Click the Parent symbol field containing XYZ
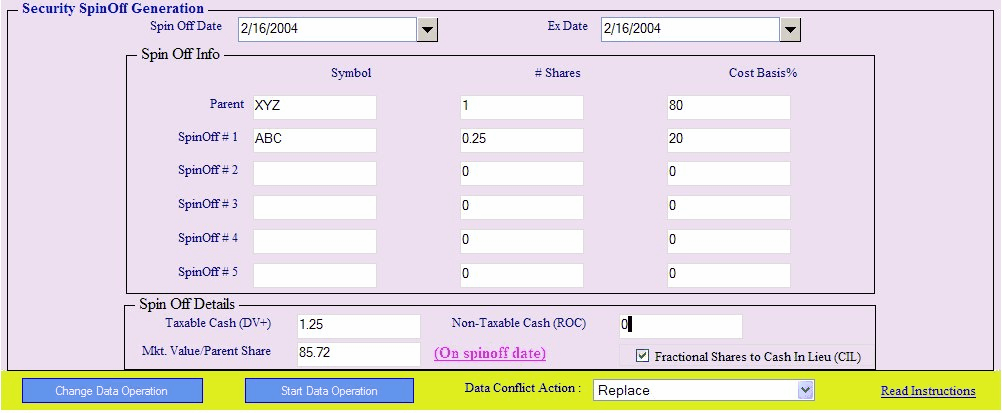The width and height of the screenshot is (1002, 413). click(x=314, y=107)
